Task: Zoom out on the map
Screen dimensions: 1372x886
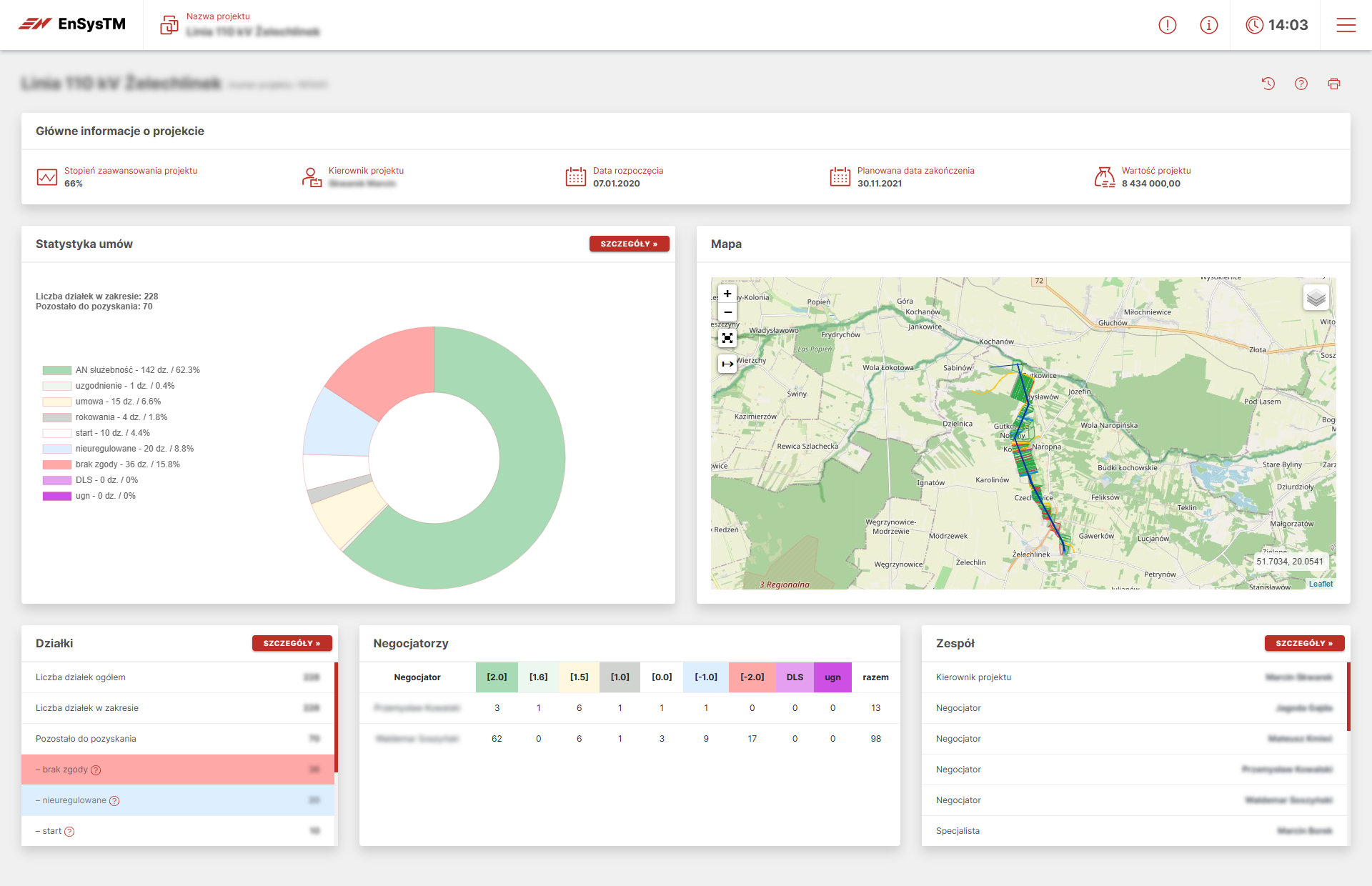Action: coord(727,312)
